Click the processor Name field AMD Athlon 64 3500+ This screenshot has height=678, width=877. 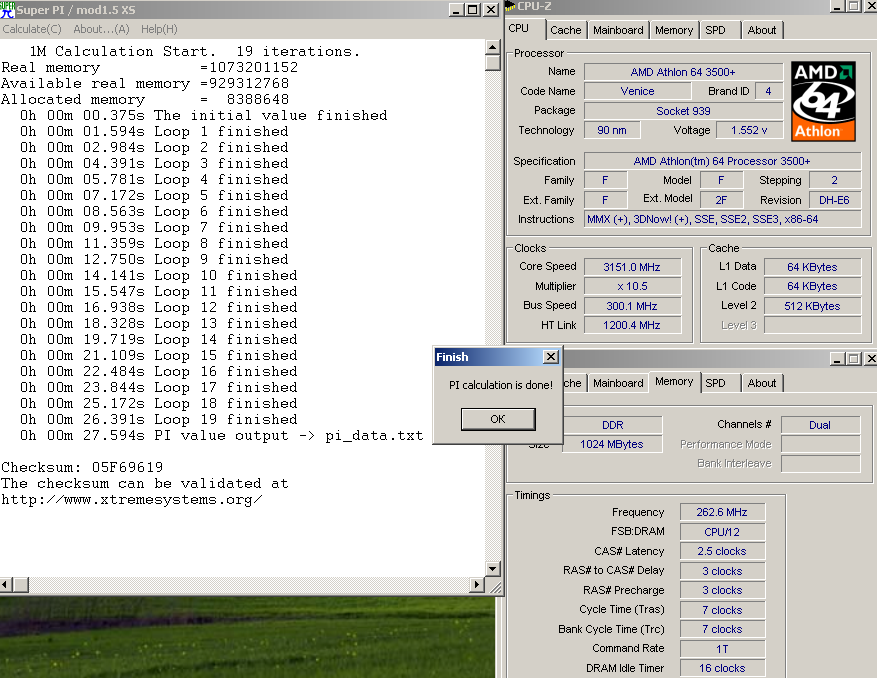pyautogui.click(x=683, y=72)
